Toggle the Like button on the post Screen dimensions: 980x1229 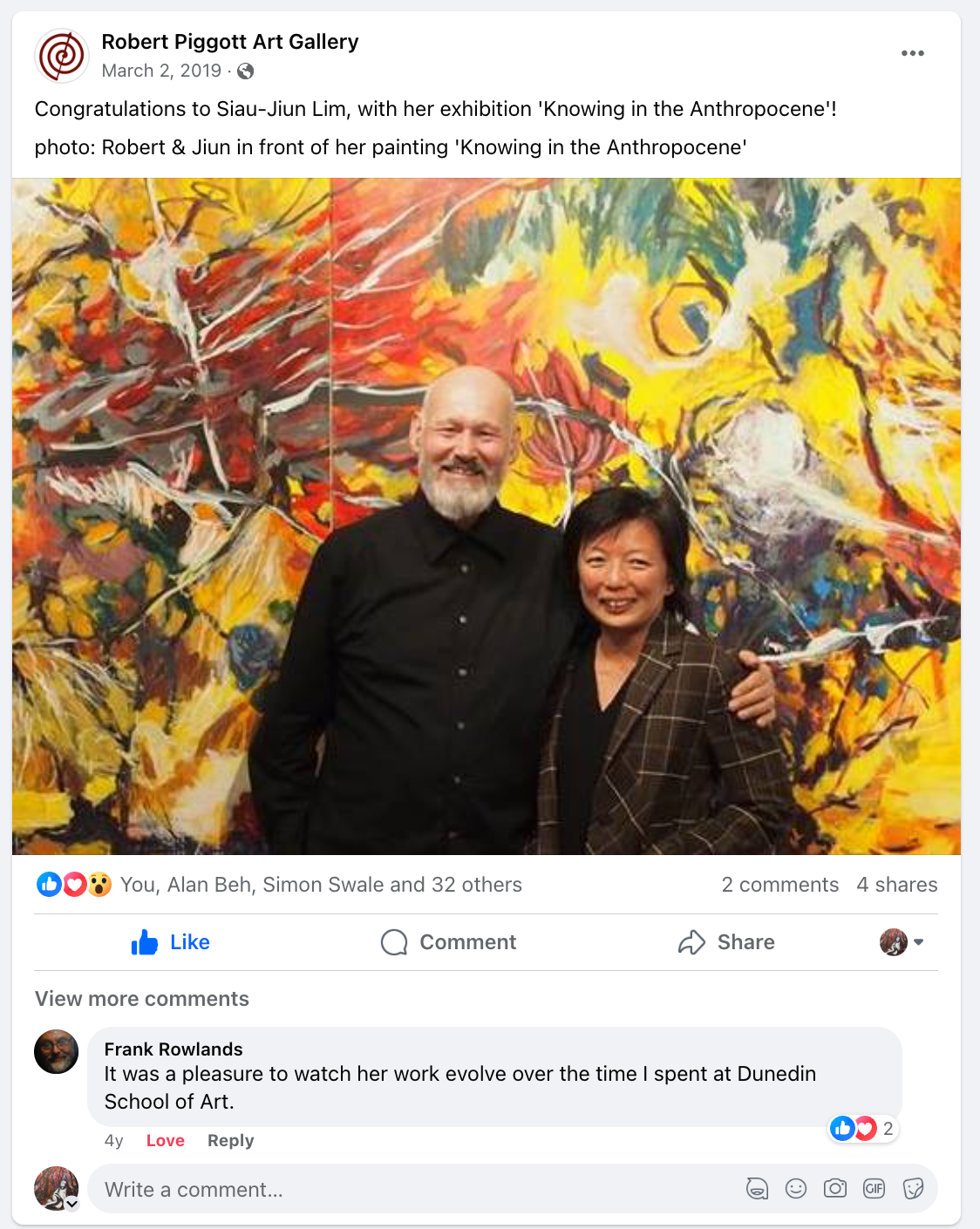(171, 942)
